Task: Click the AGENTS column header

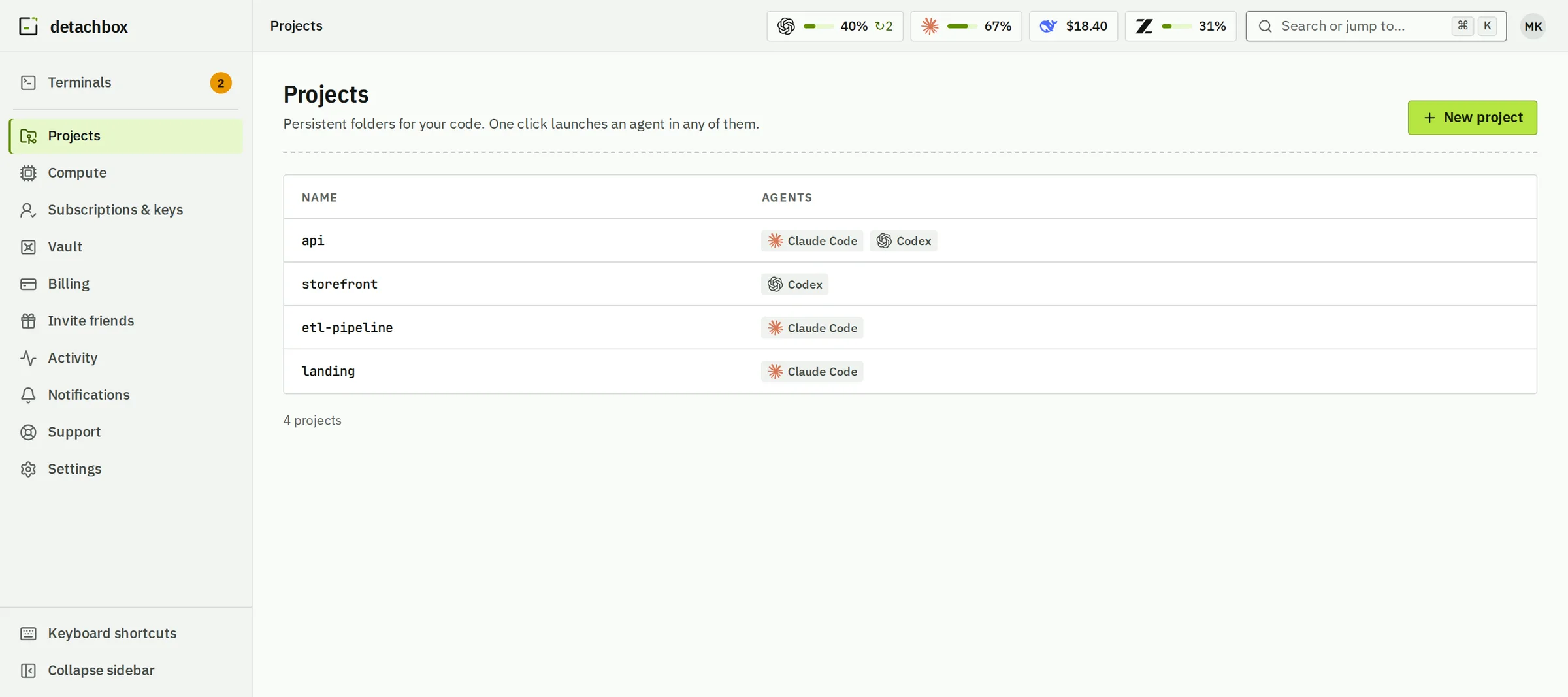Action: (787, 197)
